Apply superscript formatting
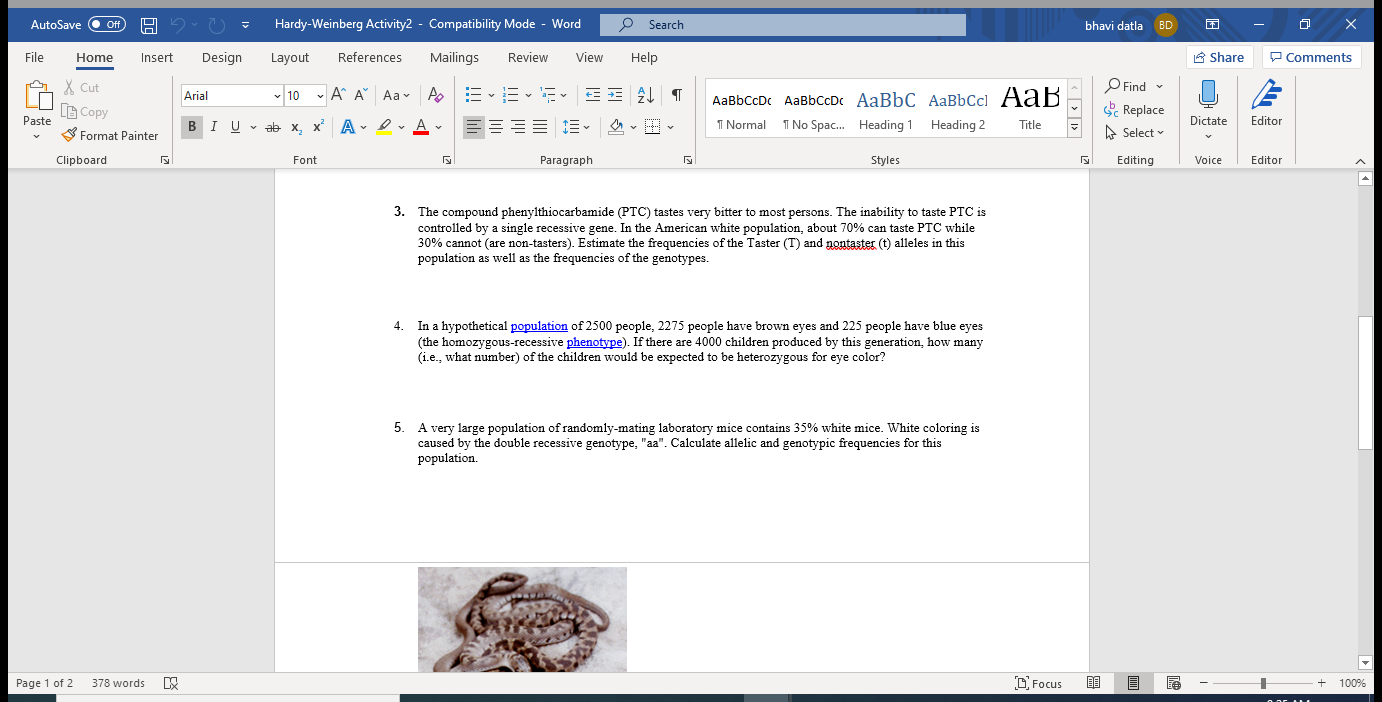Screen dimensions: 1382x702 (x=318, y=127)
